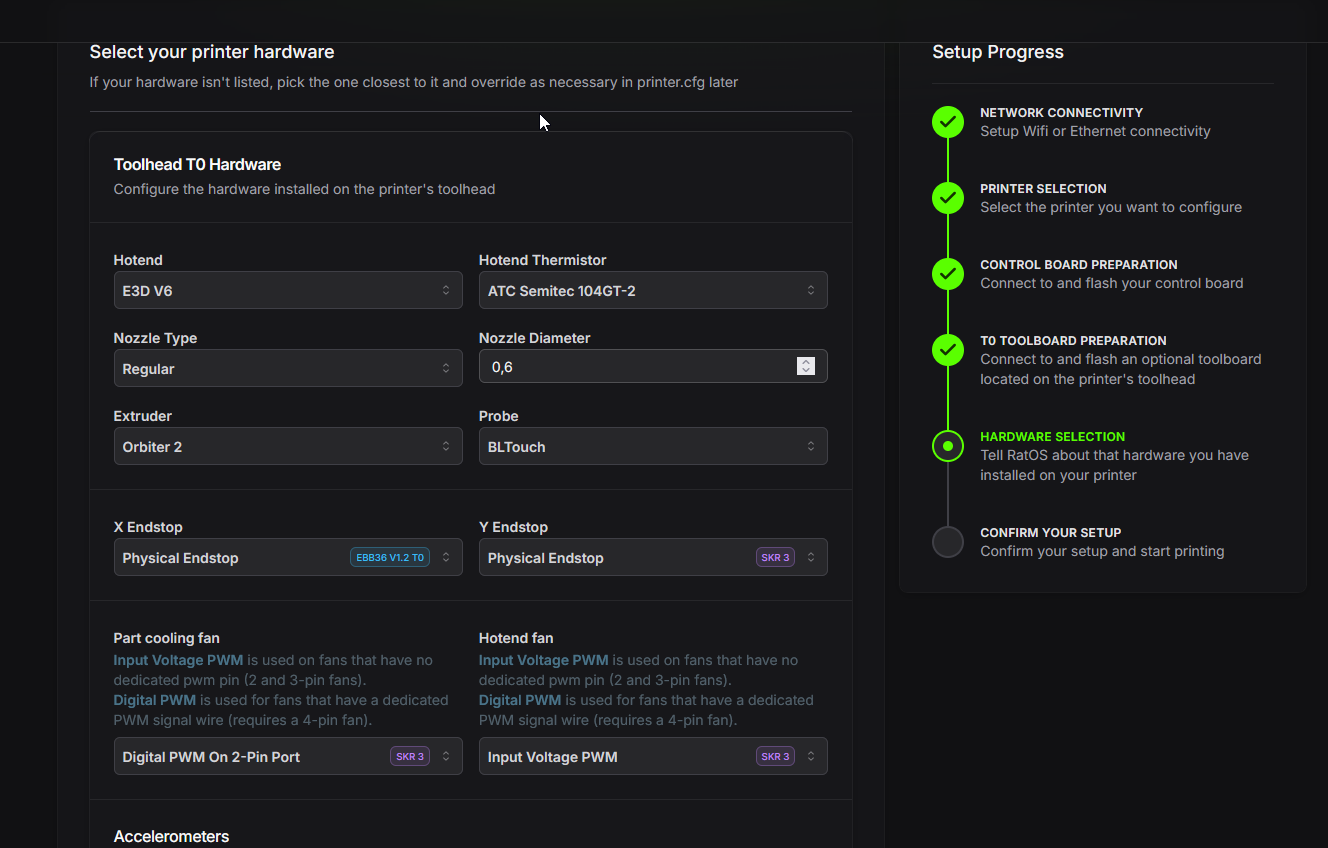The image size is (1328, 848).
Task: Click EBB36 V1.2 T0 badge
Action: 390,558
